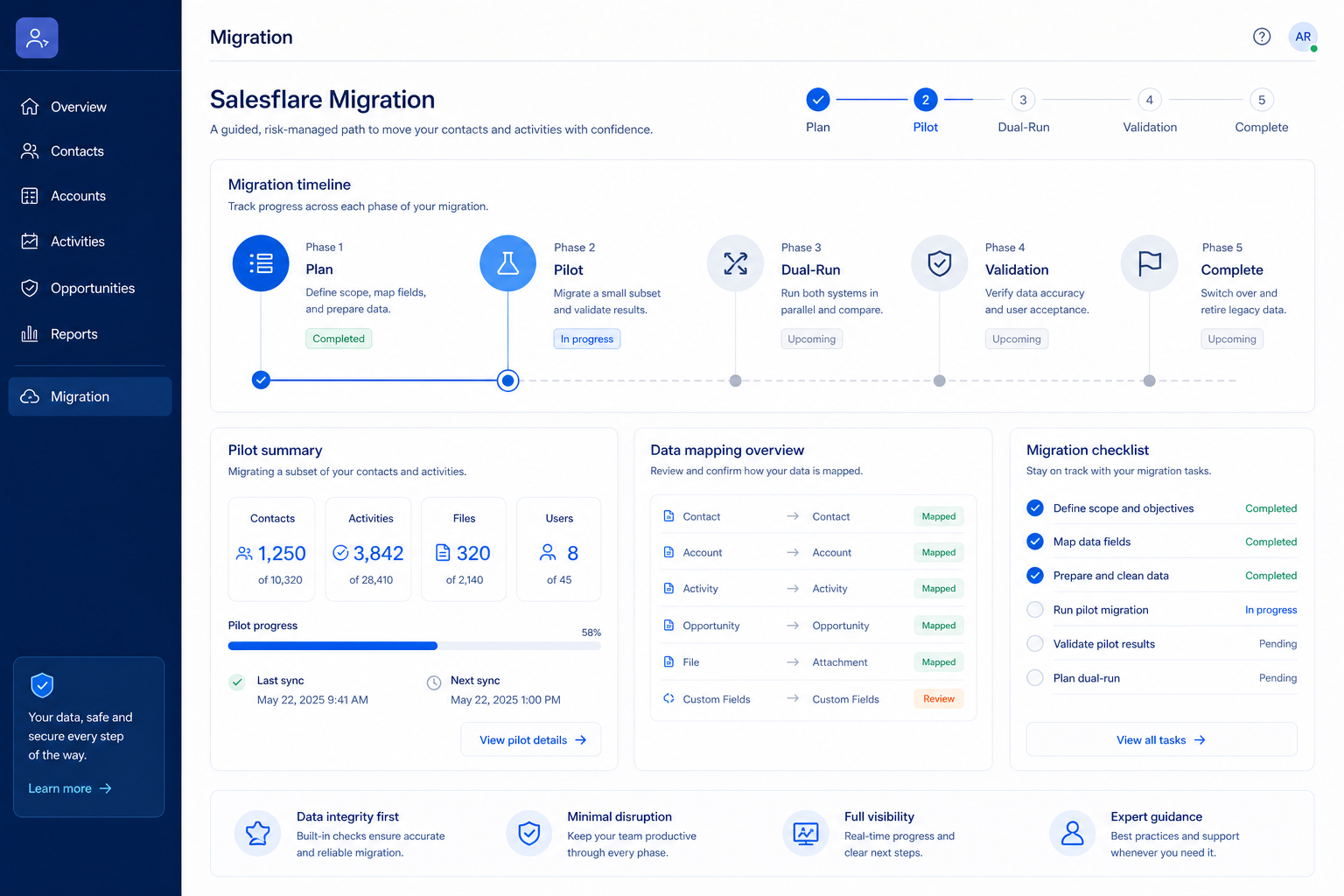Click the Data integrity first star icon

point(258,833)
